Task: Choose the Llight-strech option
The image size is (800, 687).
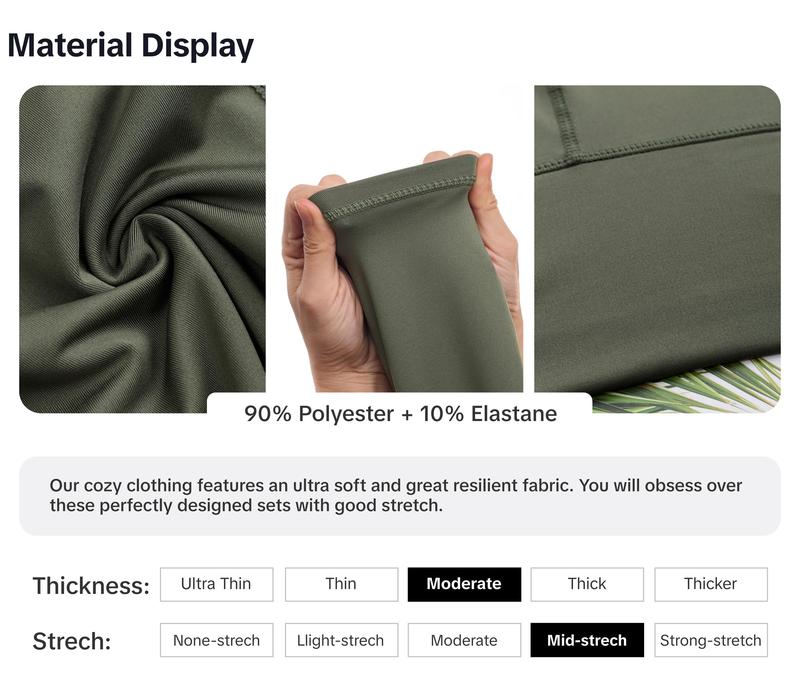Action: click(341, 640)
